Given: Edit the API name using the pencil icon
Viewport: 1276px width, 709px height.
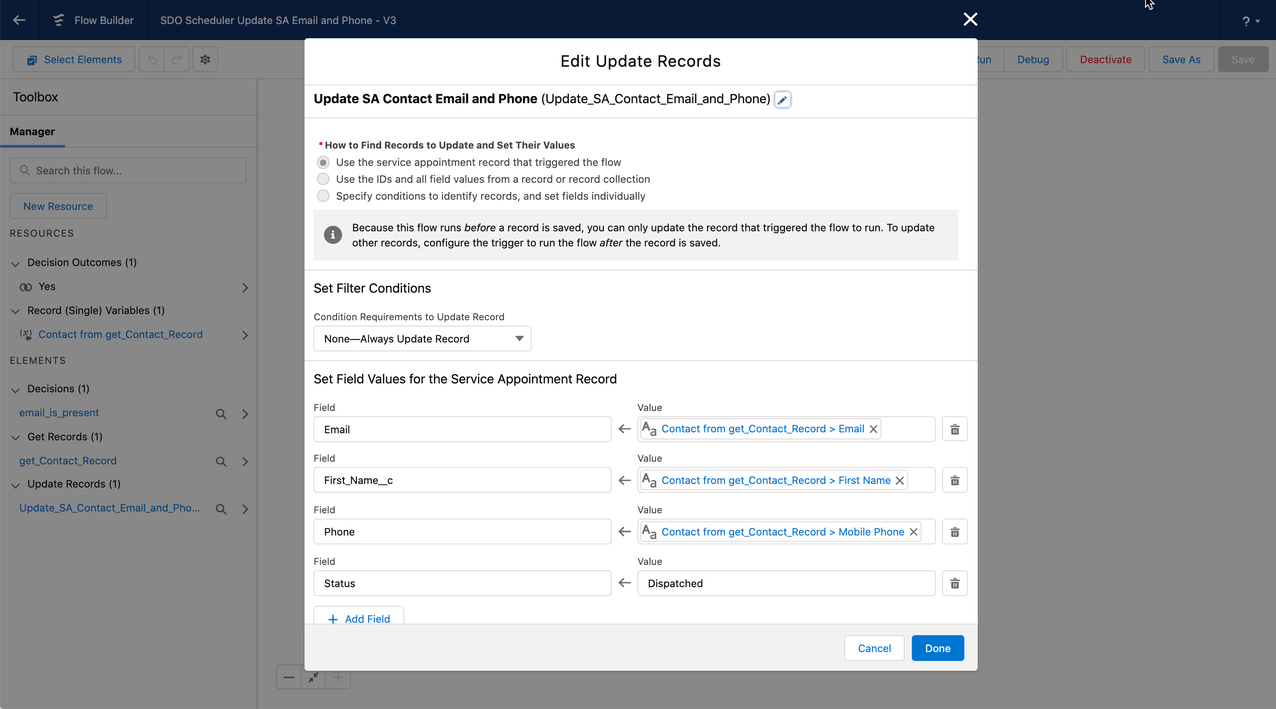Looking at the screenshot, I should pos(781,99).
